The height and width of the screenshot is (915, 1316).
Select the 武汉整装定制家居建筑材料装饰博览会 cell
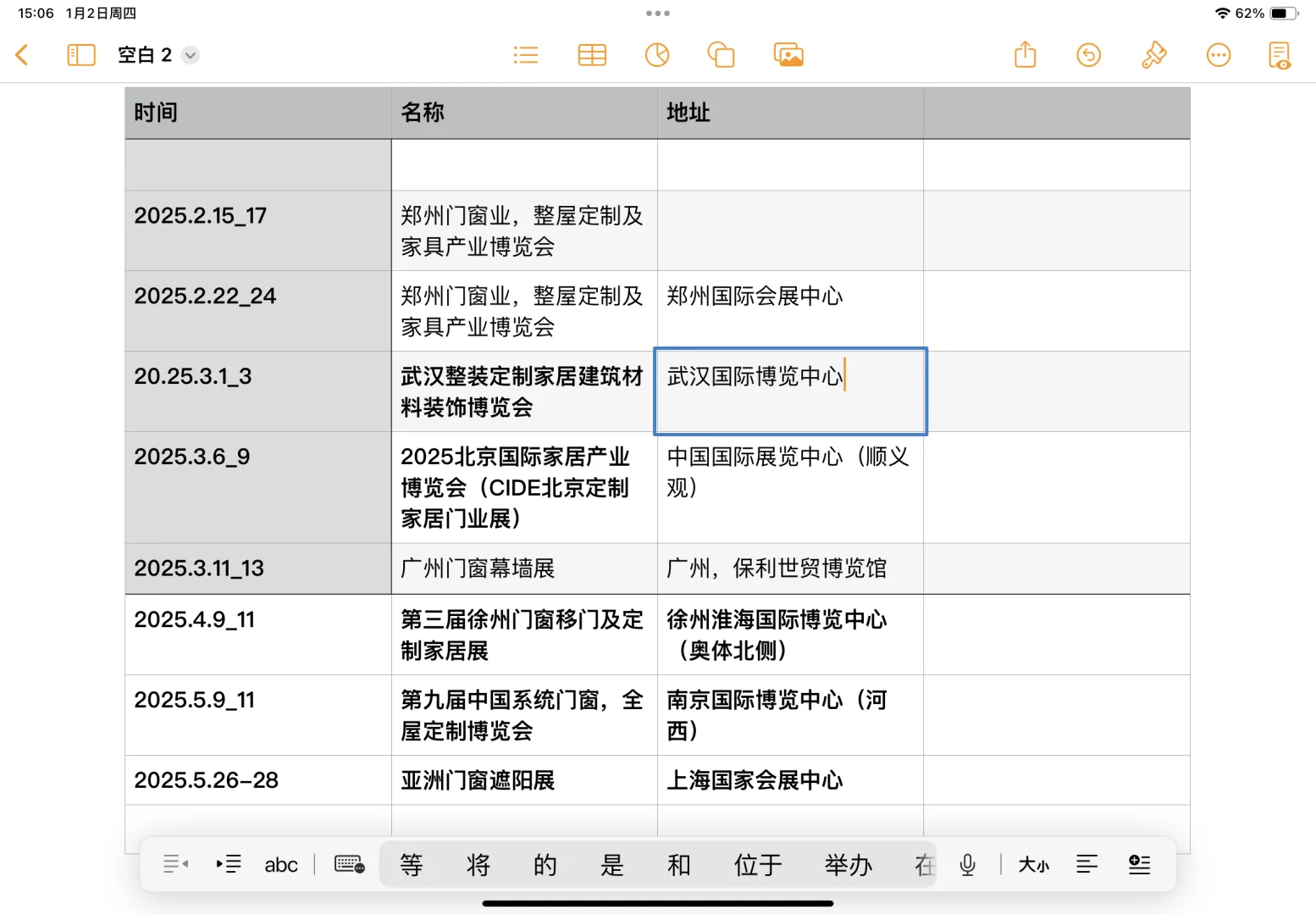[x=524, y=391]
